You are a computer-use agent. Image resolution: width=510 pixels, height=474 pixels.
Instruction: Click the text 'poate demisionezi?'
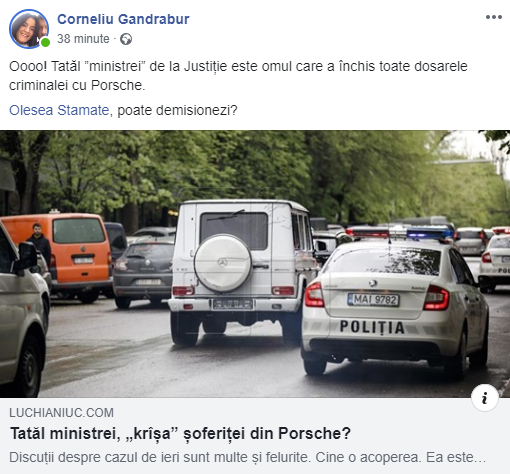(x=177, y=110)
